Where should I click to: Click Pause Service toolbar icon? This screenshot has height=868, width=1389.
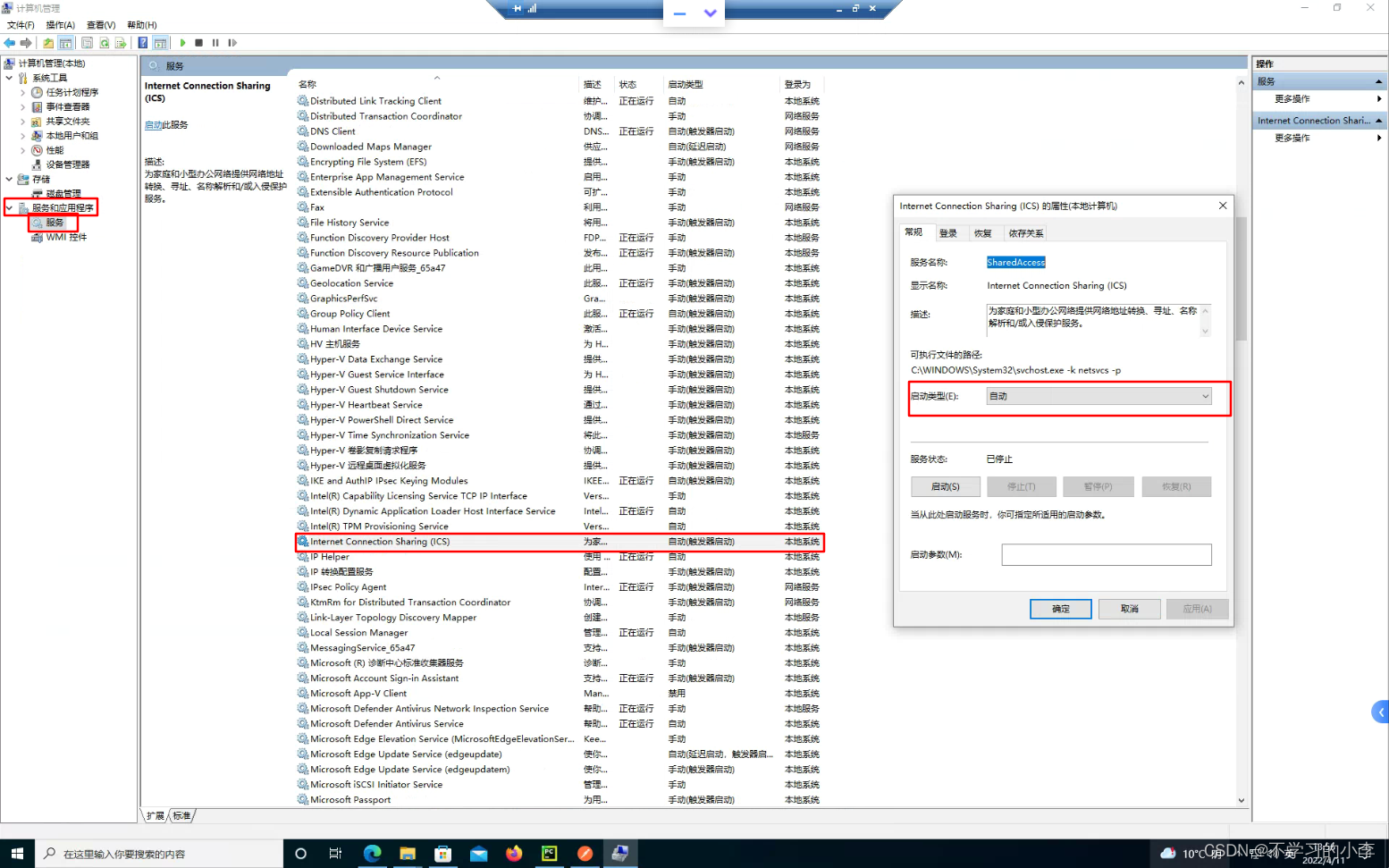(x=215, y=43)
